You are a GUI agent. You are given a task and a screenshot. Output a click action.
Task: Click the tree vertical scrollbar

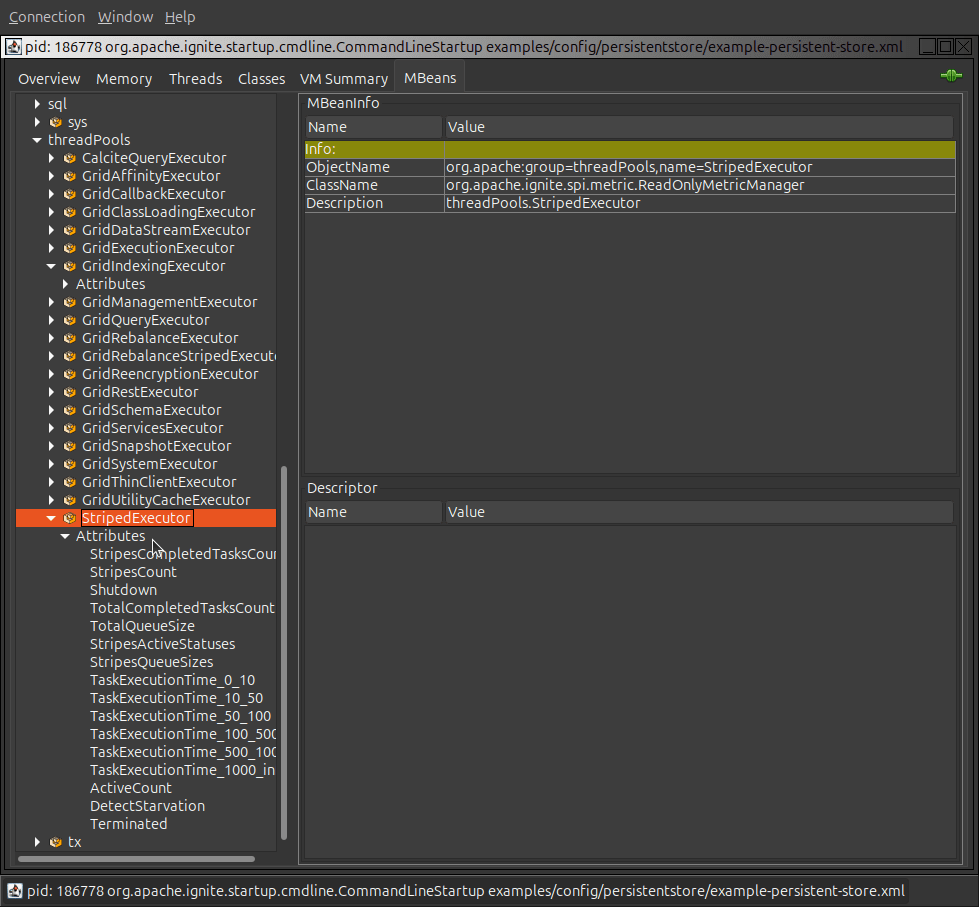click(284, 653)
